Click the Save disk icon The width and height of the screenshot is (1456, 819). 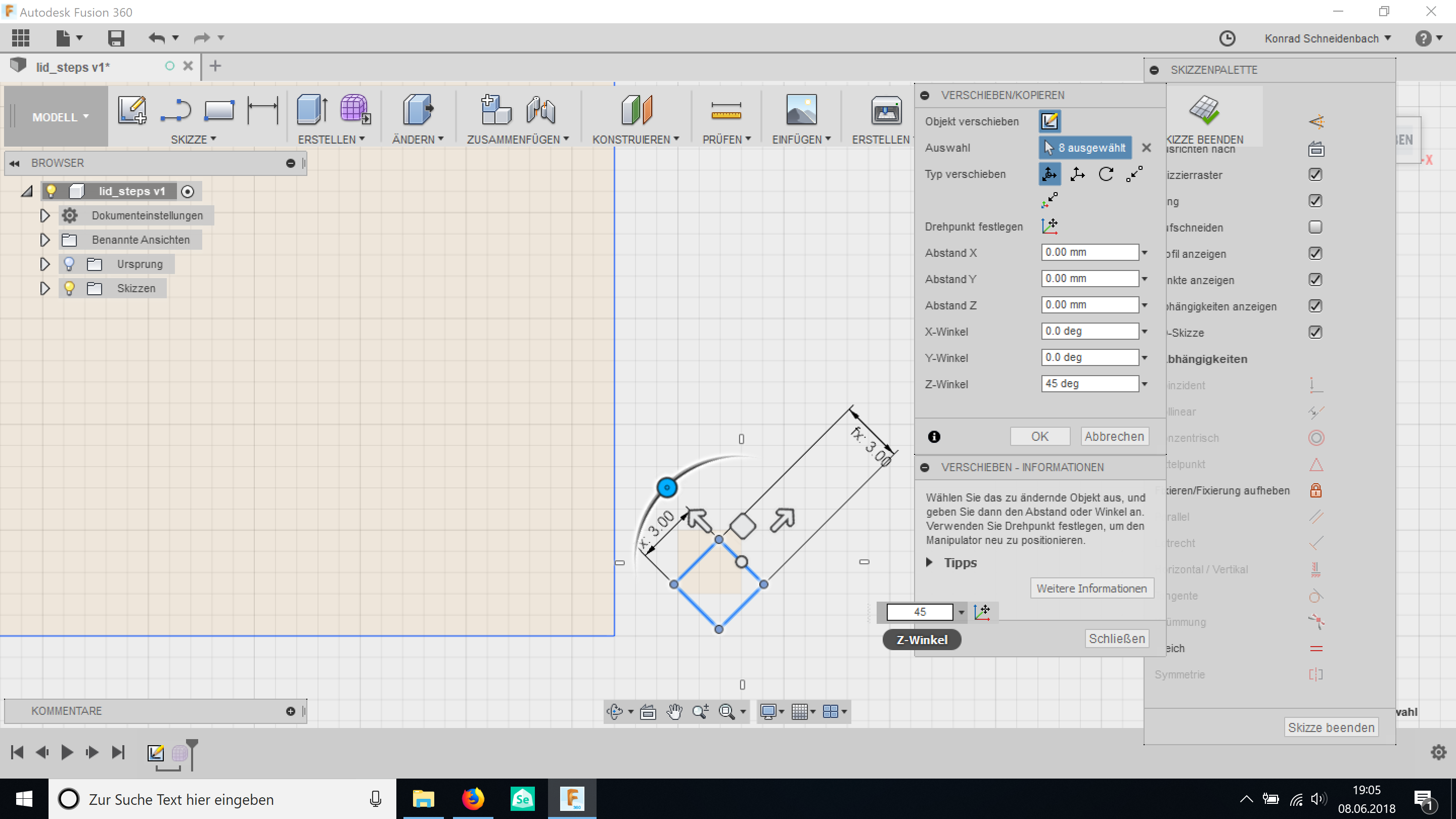pos(116,38)
